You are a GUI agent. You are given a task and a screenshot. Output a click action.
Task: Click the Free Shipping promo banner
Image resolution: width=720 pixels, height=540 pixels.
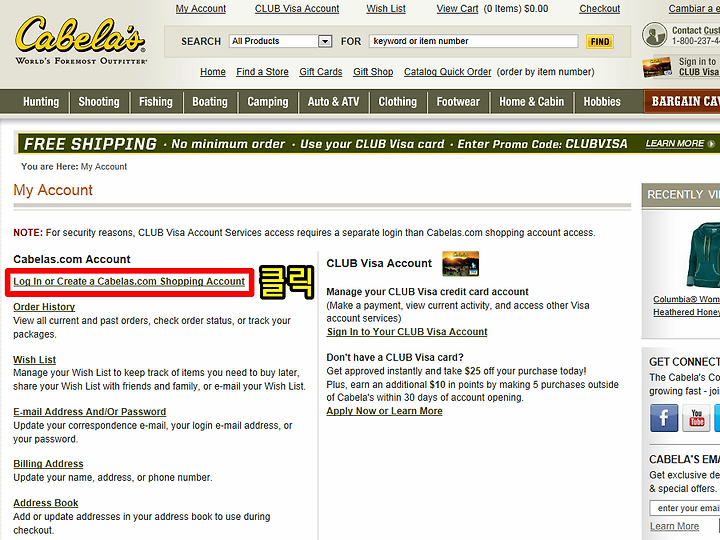coord(366,144)
